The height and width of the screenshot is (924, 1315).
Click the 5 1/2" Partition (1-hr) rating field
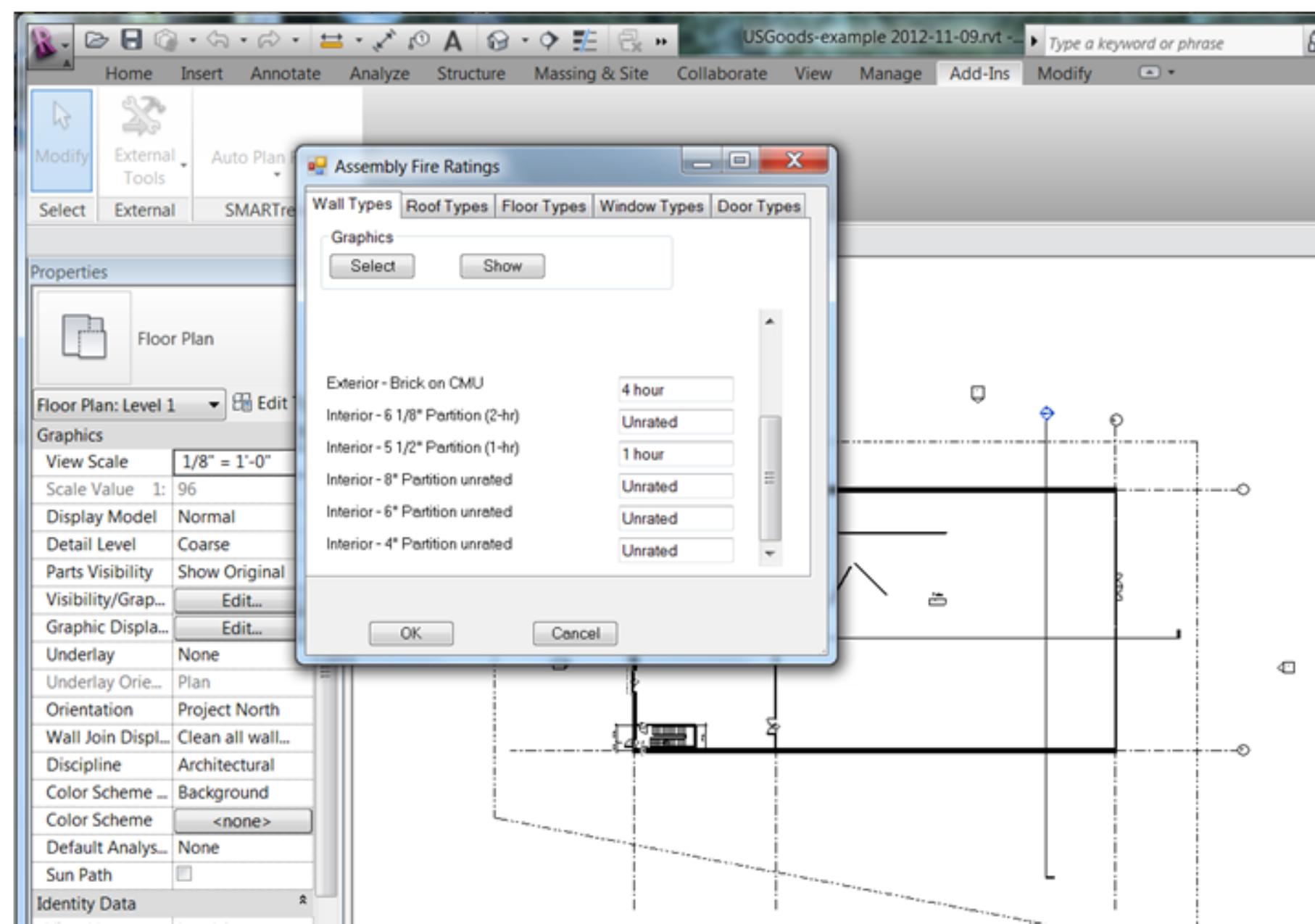click(676, 454)
